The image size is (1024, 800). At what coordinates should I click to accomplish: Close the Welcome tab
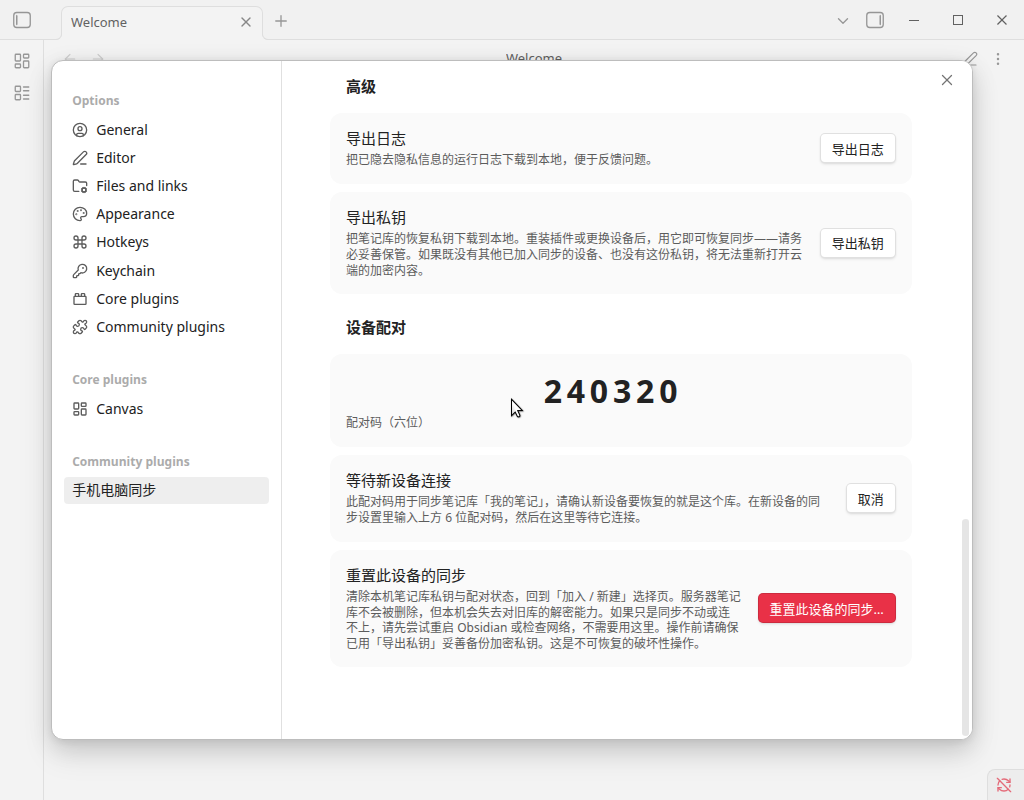tap(246, 22)
